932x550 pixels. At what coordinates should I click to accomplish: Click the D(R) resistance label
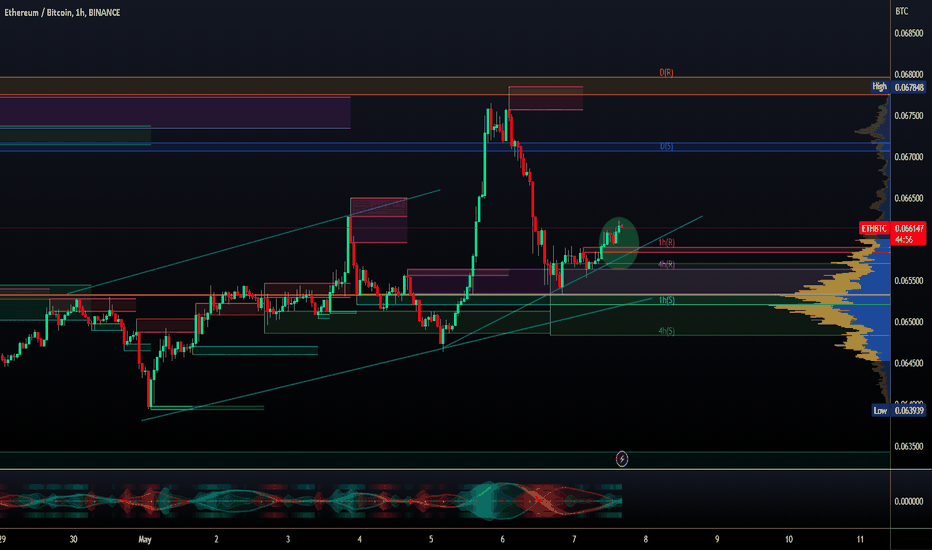666,73
